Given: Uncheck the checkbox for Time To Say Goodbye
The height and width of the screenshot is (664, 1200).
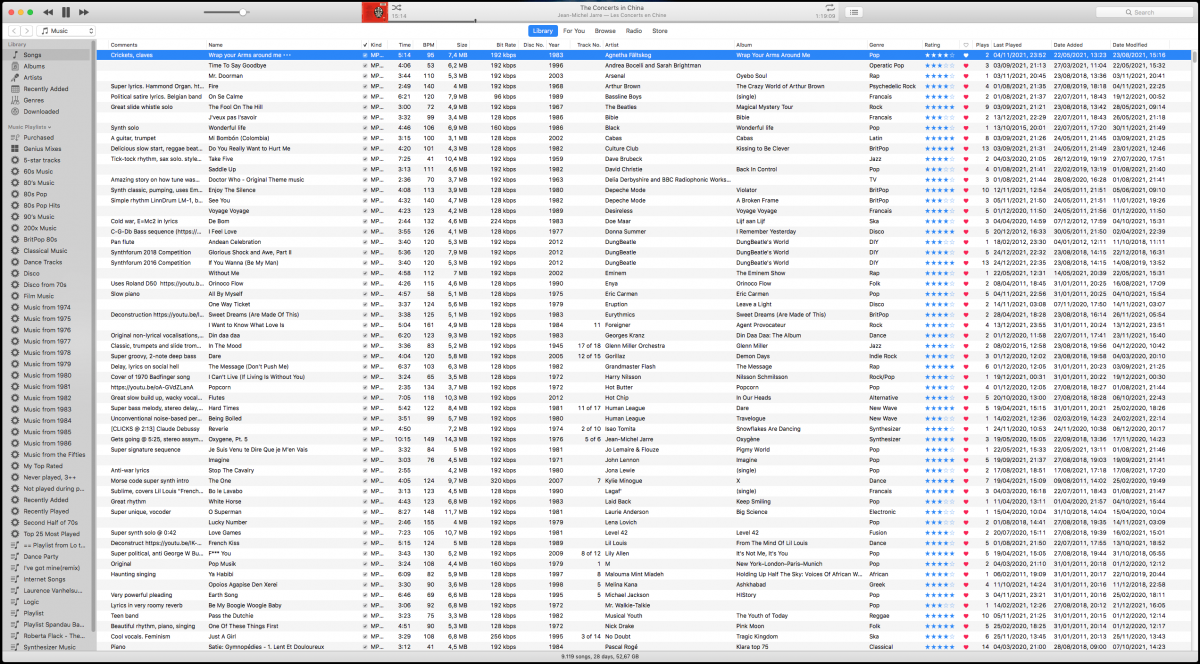Looking at the screenshot, I should [x=366, y=65].
